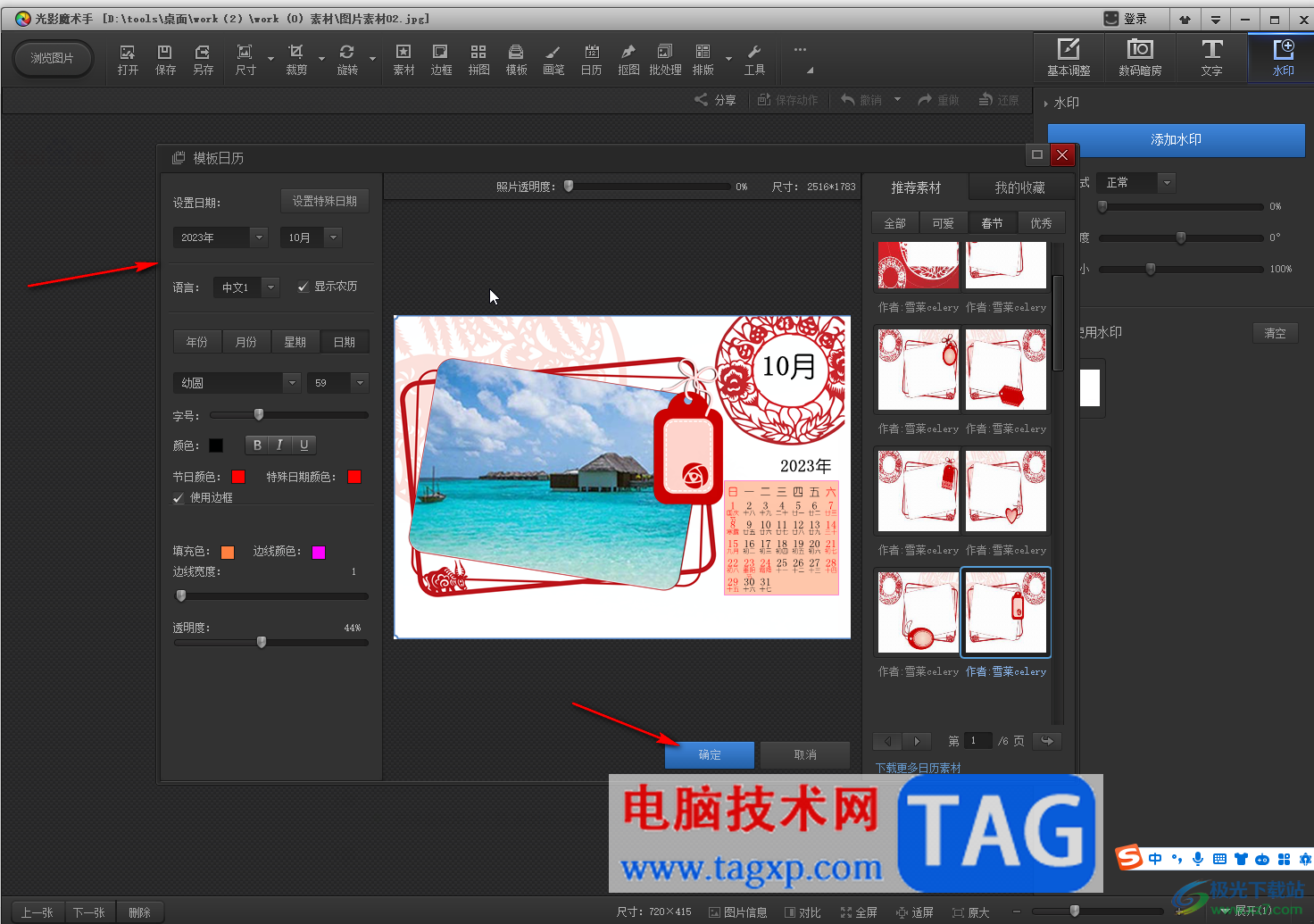The width and height of the screenshot is (1314, 924).
Task: Open the 2023年 year dropdown
Action: tap(220, 237)
